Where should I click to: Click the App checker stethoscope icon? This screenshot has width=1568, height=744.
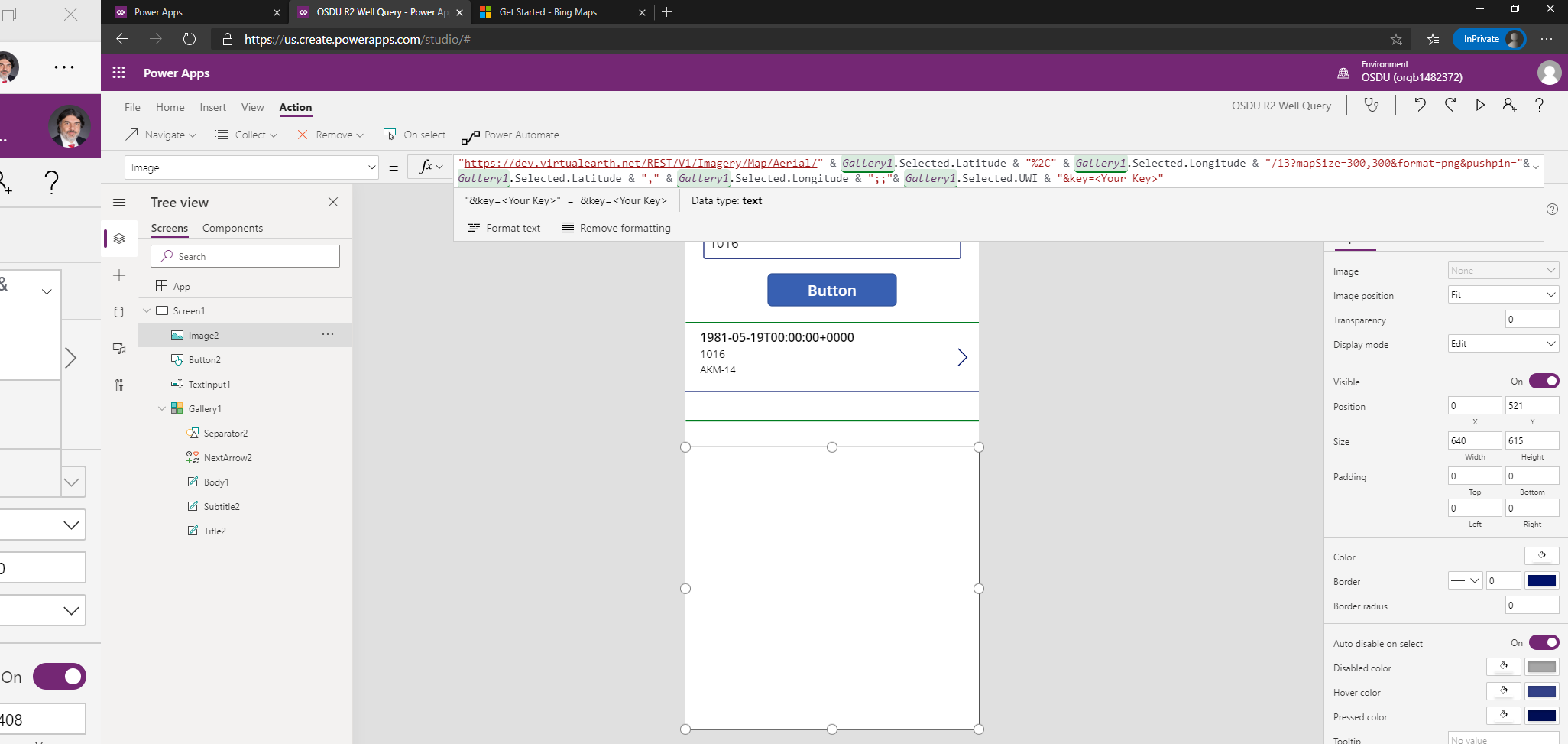(1372, 105)
